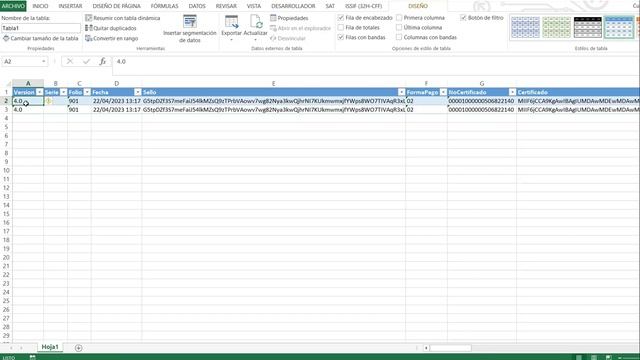Click the Exportar table icon

(x=231, y=22)
